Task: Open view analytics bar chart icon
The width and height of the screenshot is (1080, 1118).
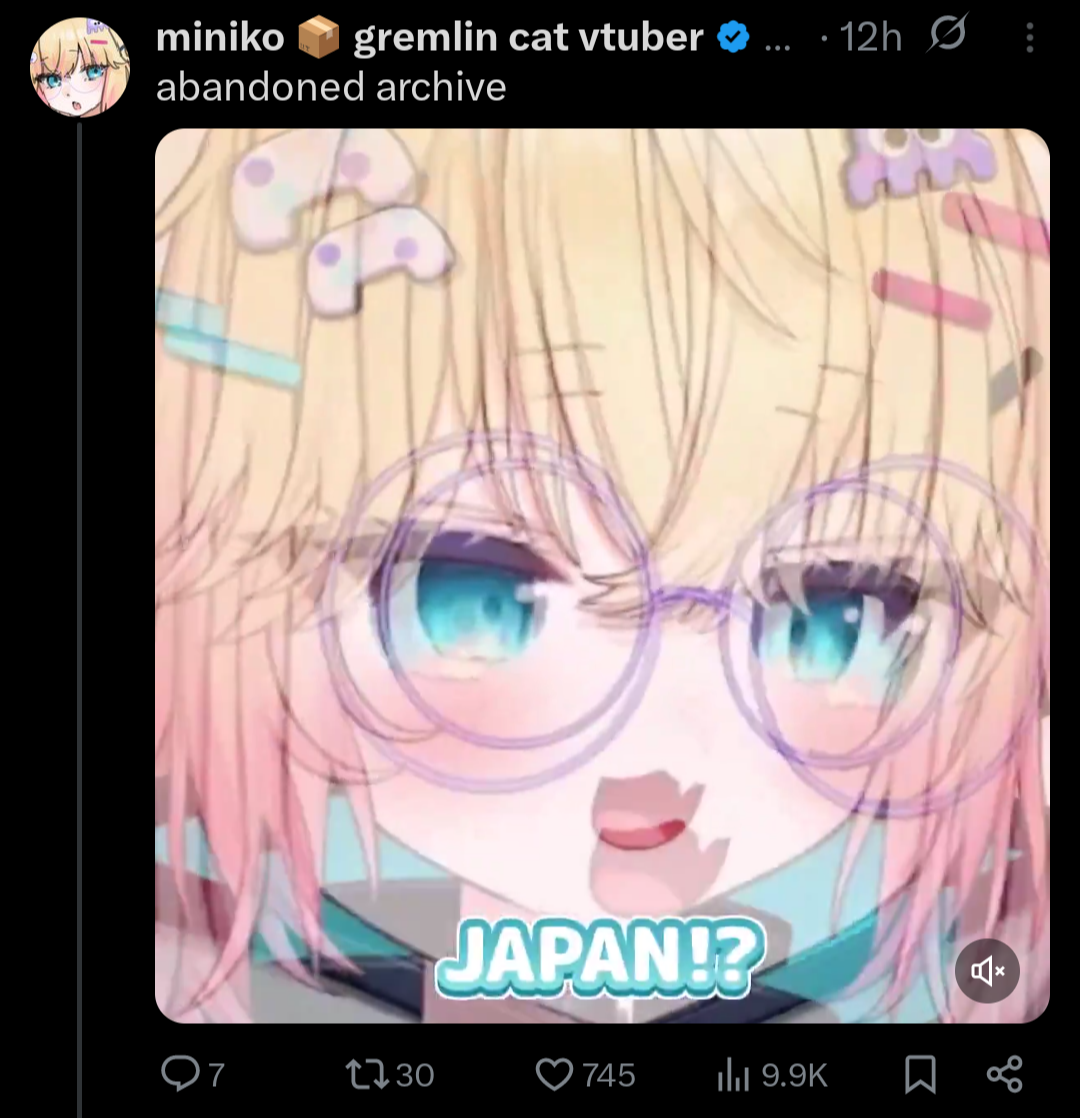Action: pyautogui.click(x=734, y=1075)
